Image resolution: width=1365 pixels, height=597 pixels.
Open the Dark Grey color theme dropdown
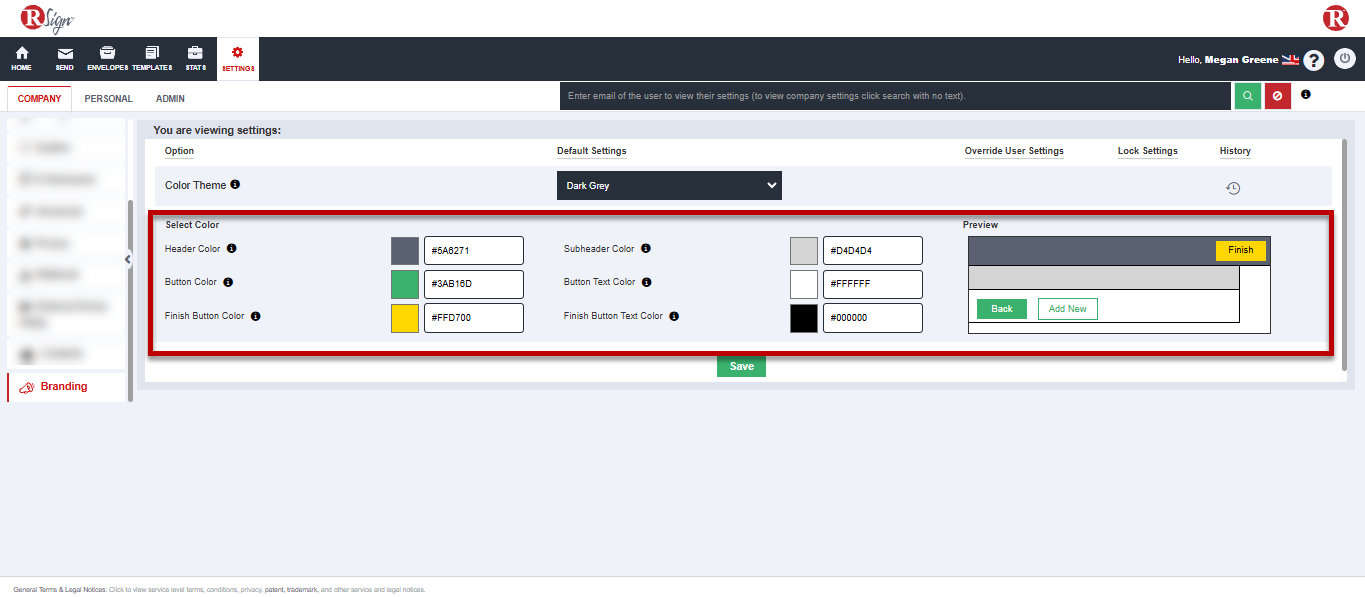tap(669, 185)
